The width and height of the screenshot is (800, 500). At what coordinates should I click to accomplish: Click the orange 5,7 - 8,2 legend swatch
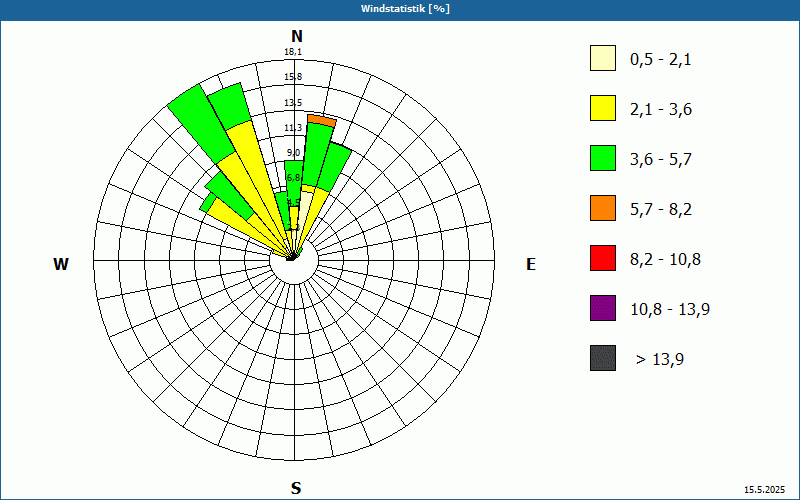(603, 208)
